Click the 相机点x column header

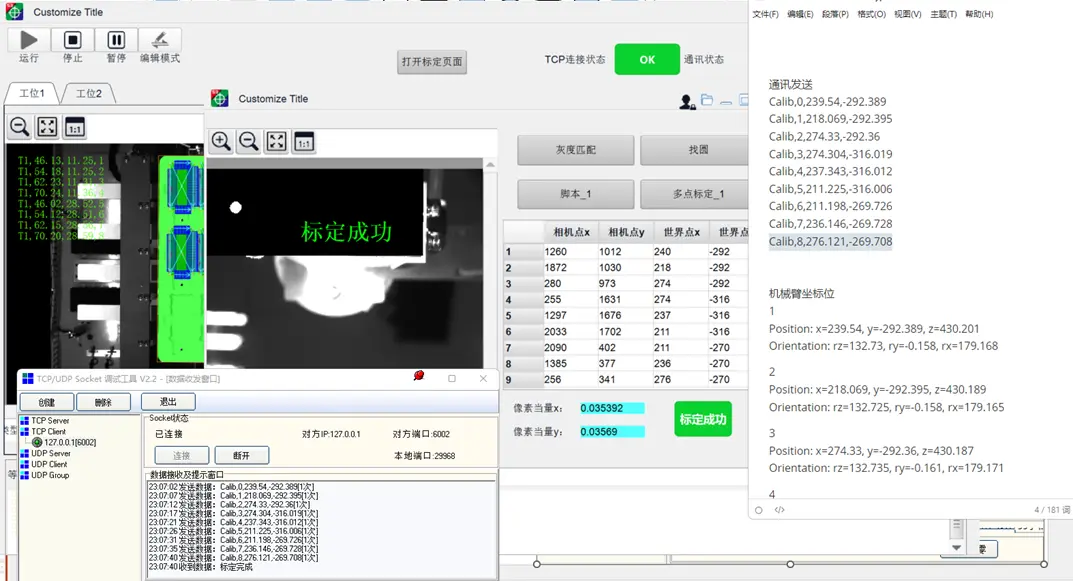click(571, 232)
